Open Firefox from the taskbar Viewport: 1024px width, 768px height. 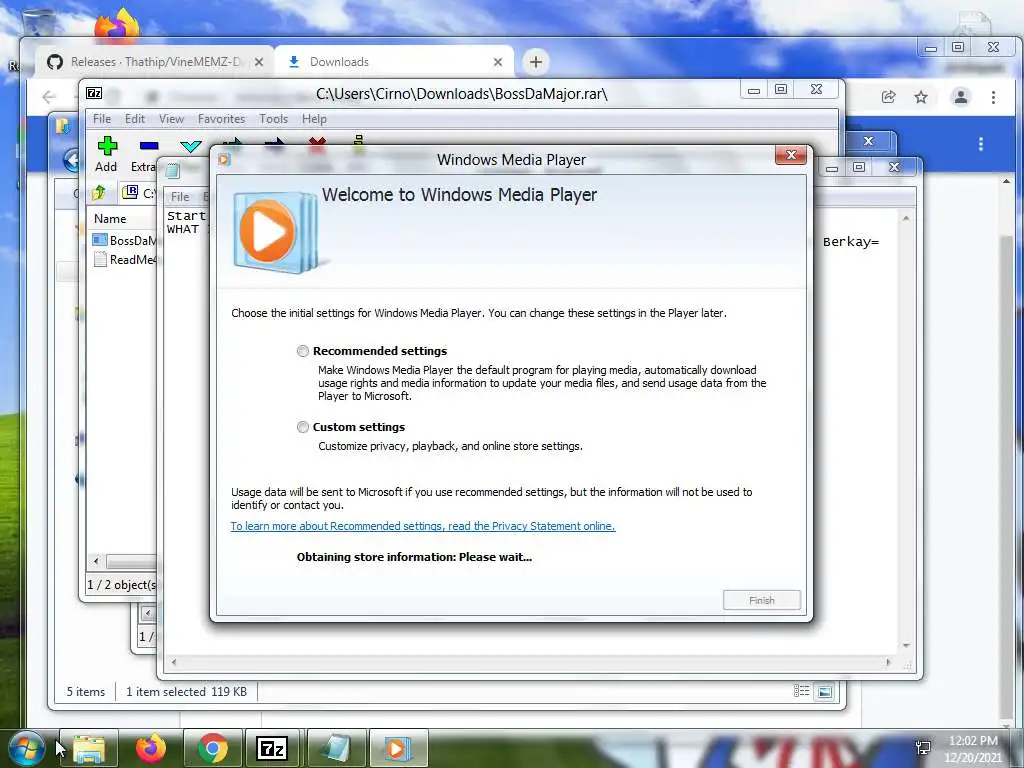151,748
